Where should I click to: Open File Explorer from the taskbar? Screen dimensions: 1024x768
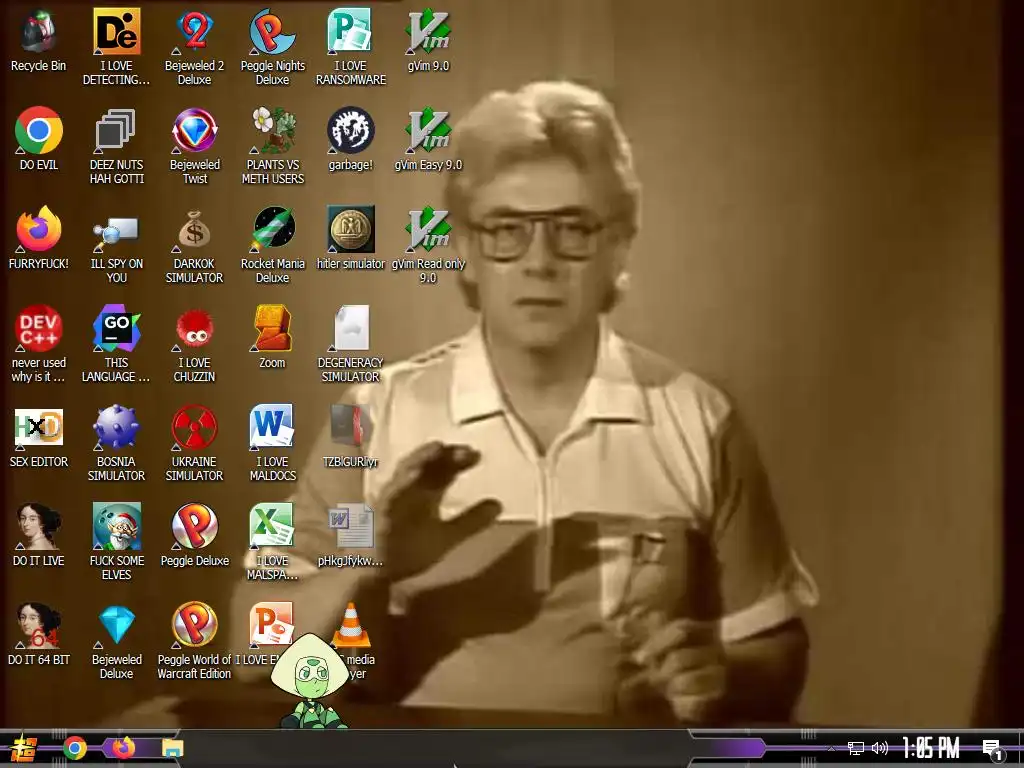coord(172,748)
